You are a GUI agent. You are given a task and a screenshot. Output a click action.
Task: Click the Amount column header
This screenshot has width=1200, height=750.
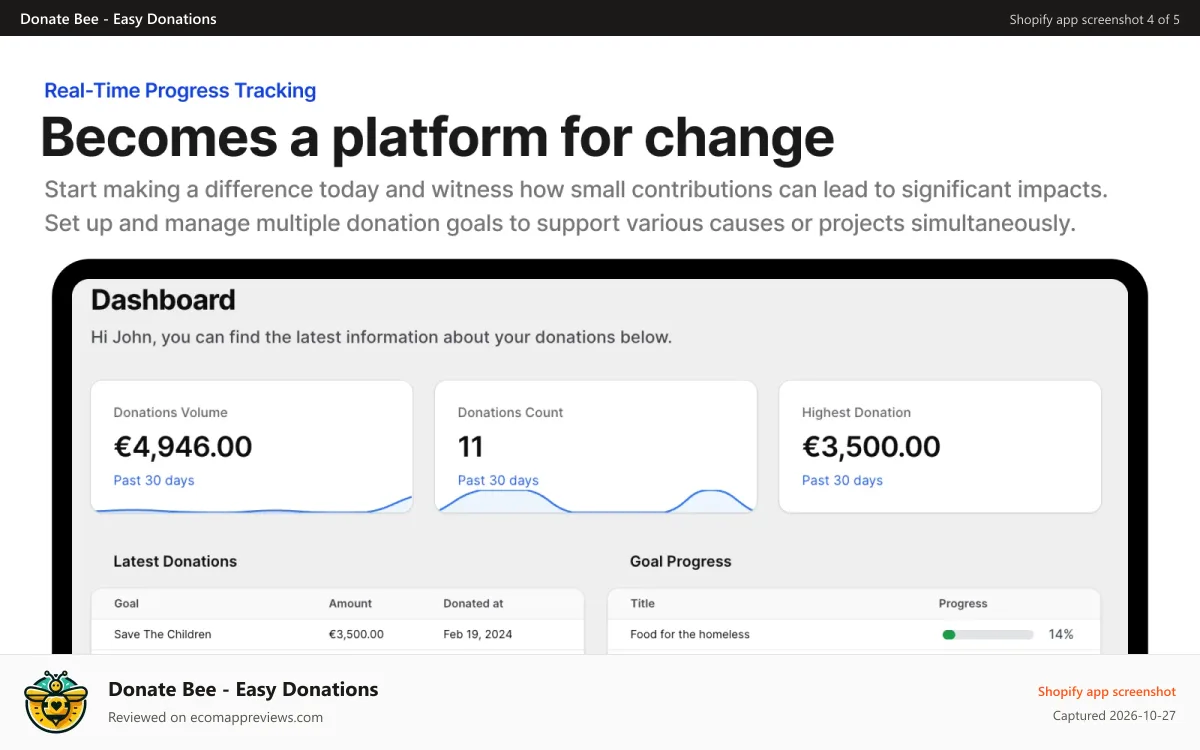pos(350,604)
